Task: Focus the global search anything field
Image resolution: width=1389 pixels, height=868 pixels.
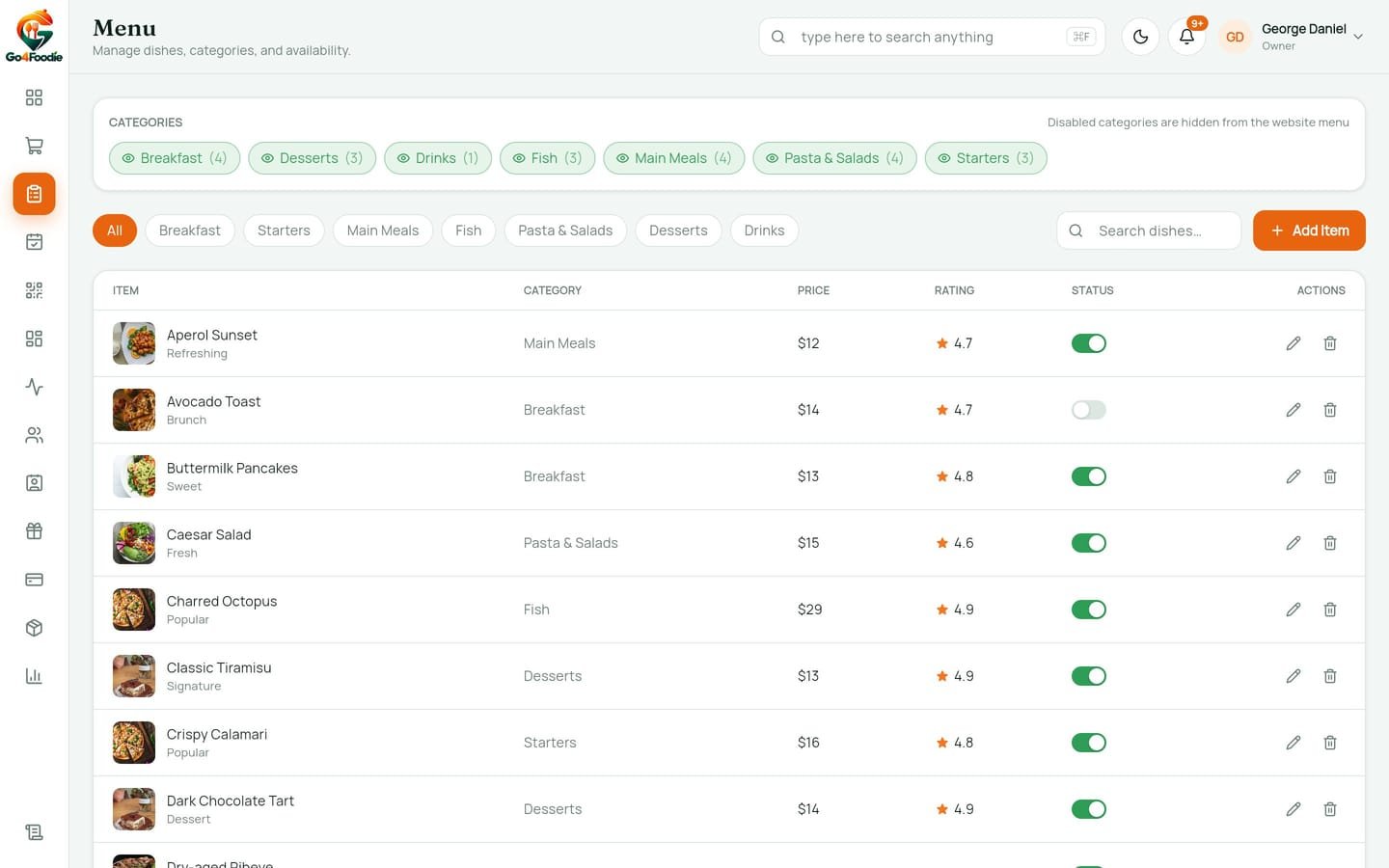Action: click(x=932, y=37)
